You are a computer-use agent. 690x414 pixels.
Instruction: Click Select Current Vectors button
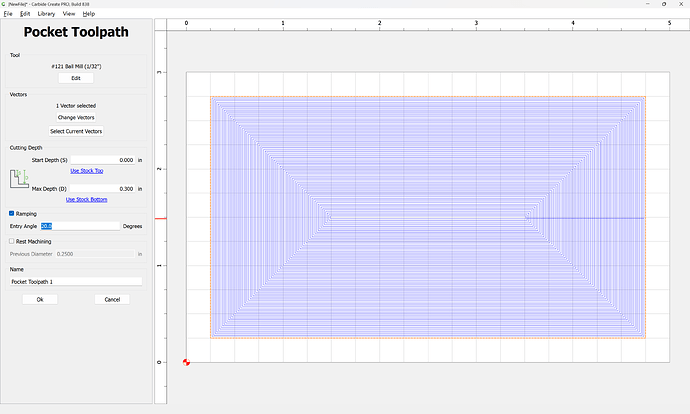click(76, 131)
